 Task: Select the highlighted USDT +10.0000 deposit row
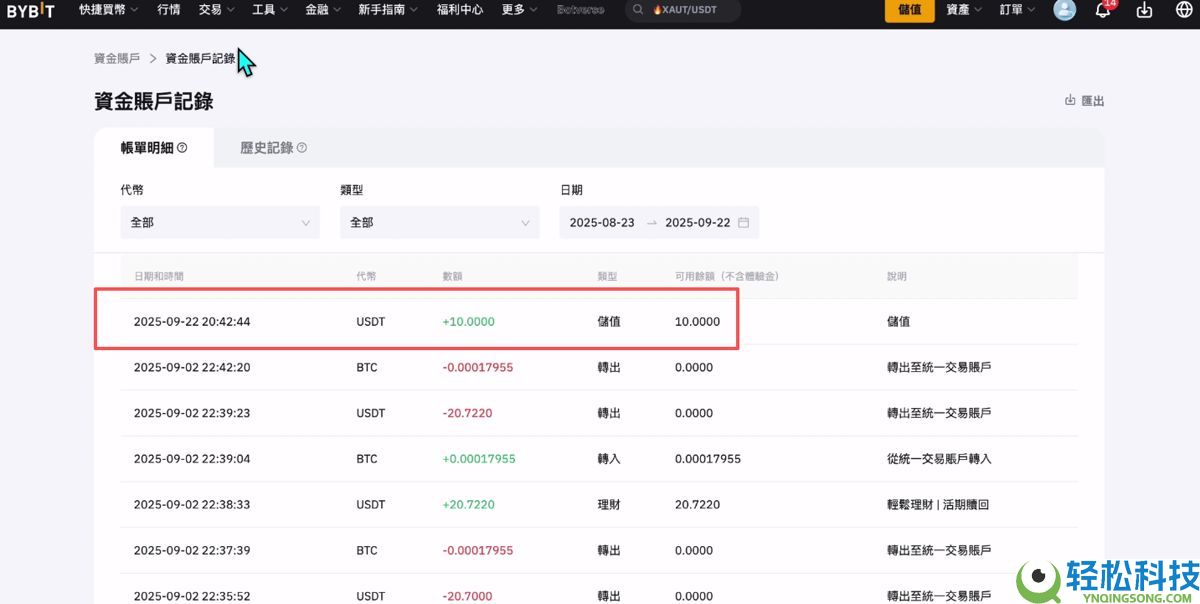(x=415, y=321)
